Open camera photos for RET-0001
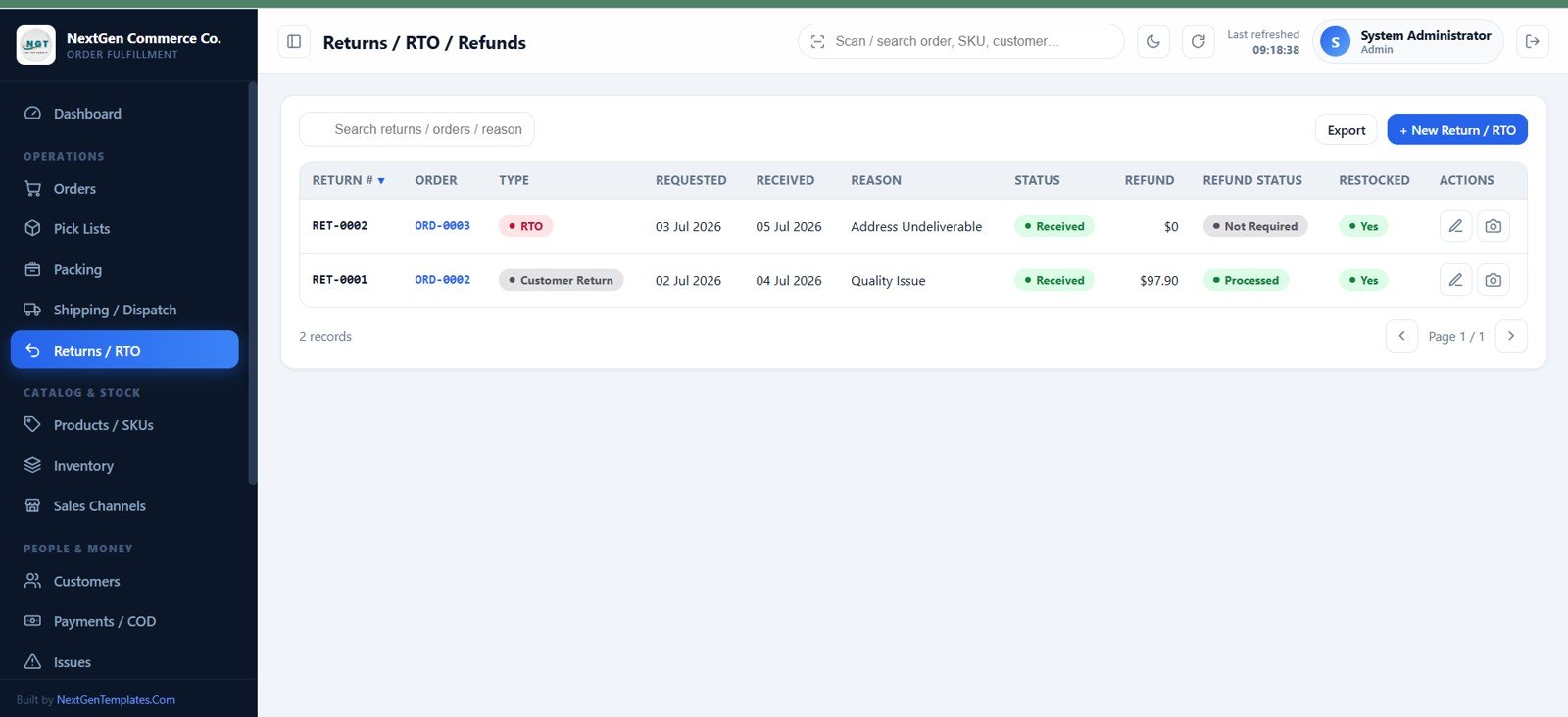Image resolution: width=1568 pixels, height=717 pixels. (x=1493, y=280)
